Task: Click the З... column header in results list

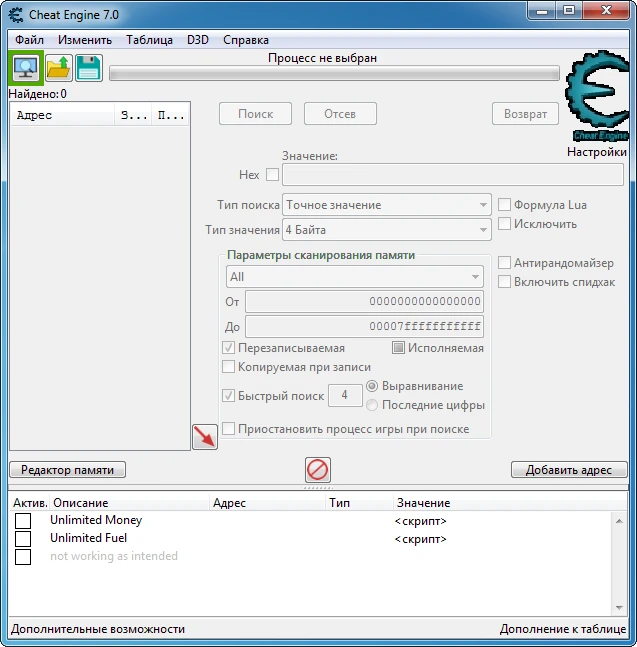Action: pos(133,115)
